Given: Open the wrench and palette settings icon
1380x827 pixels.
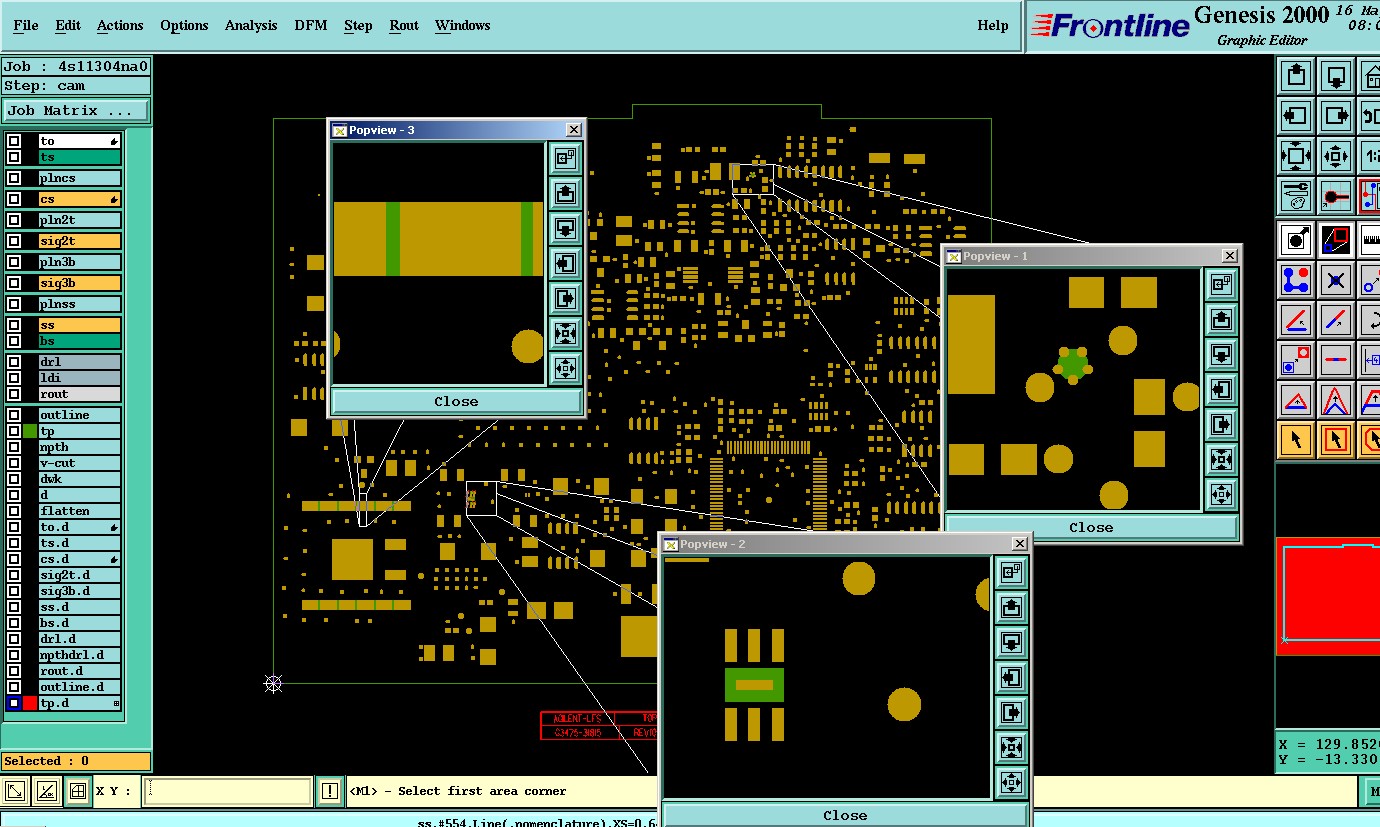Looking at the screenshot, I should click(1297, 195).
